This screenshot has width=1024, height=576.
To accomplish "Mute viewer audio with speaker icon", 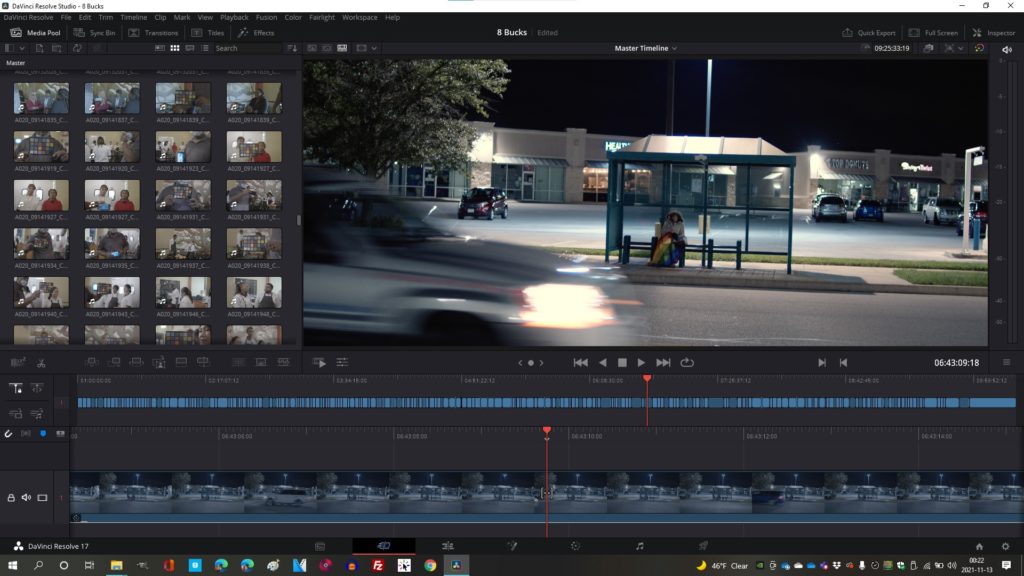I will (x=1006, y=49).
